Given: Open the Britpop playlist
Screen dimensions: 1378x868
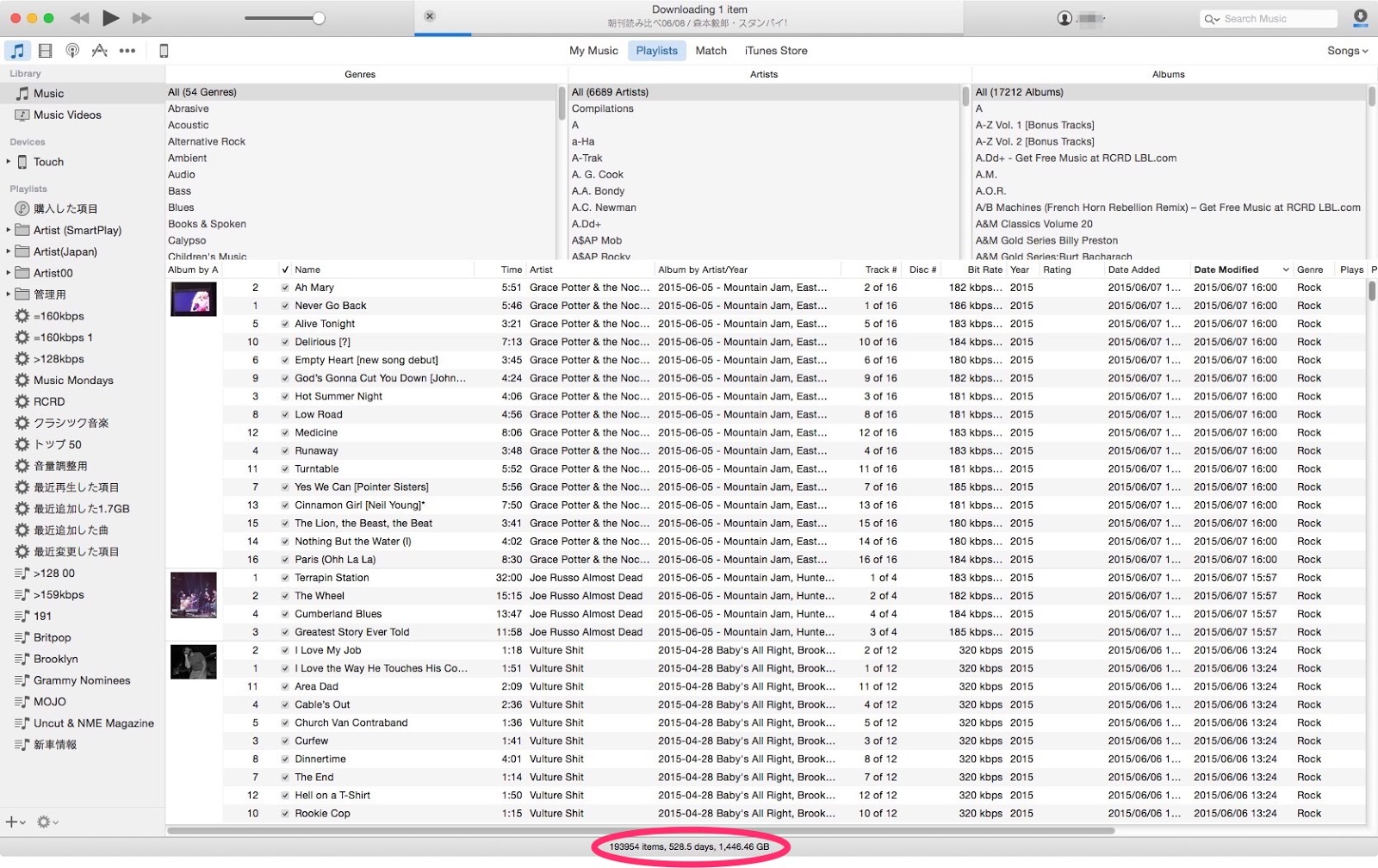Looking at the screenshot, I should point(52,637).
